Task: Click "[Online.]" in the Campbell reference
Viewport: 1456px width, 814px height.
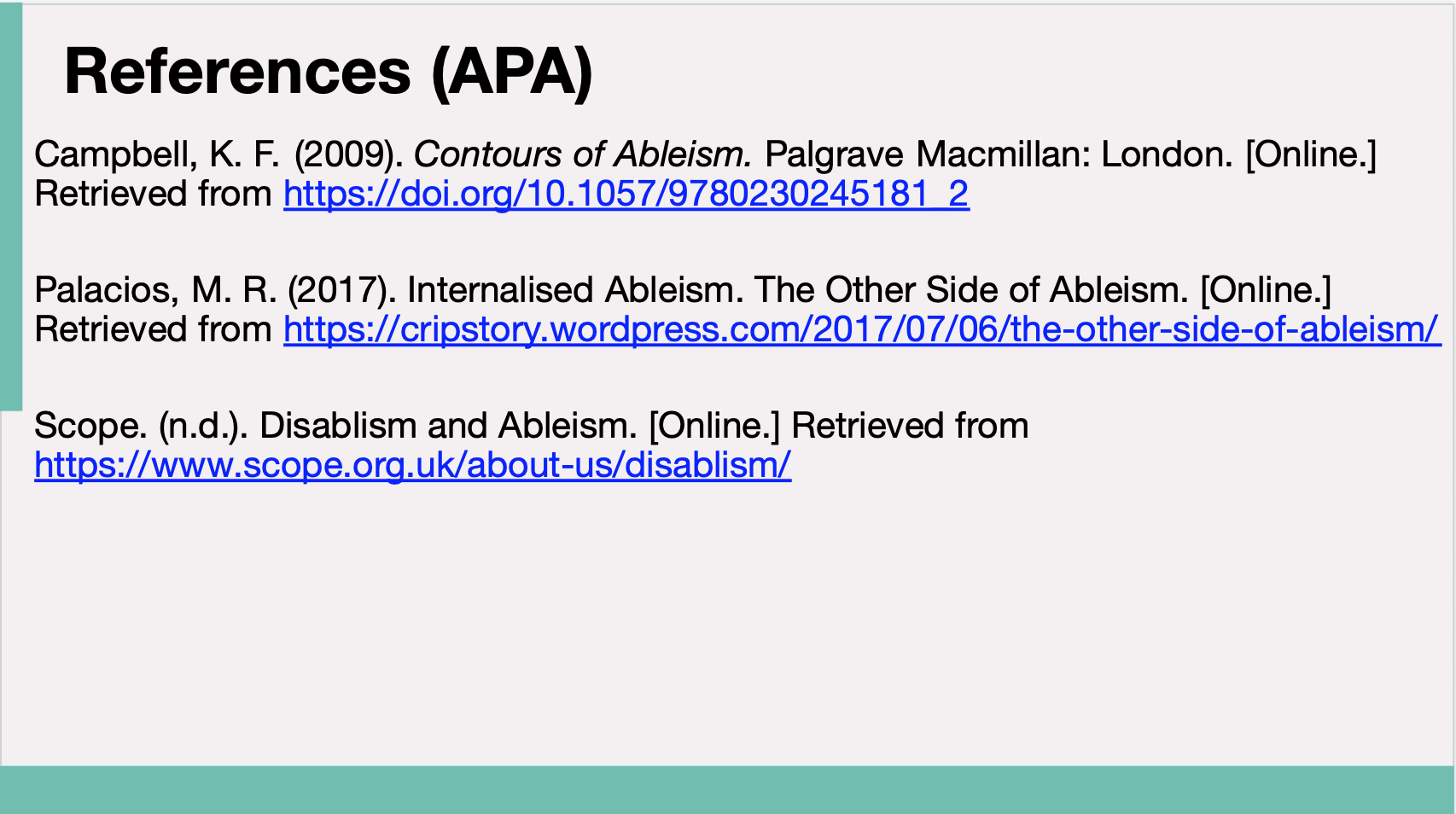Action: [1311, 154]
